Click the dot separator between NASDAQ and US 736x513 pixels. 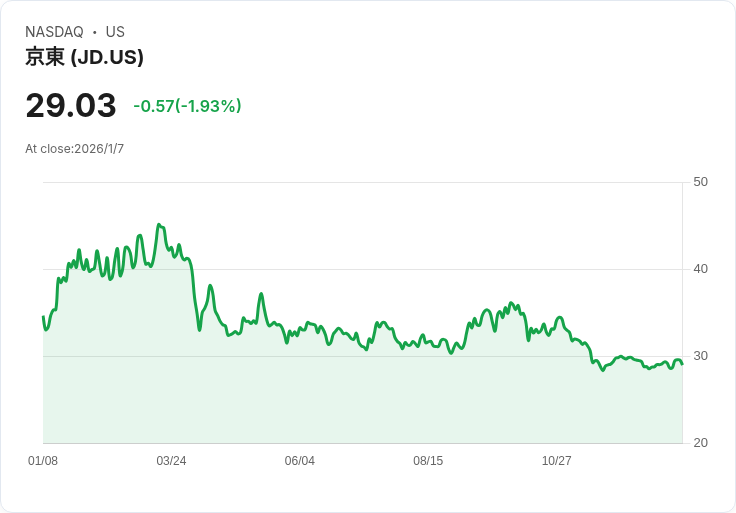tap(94, 32)
